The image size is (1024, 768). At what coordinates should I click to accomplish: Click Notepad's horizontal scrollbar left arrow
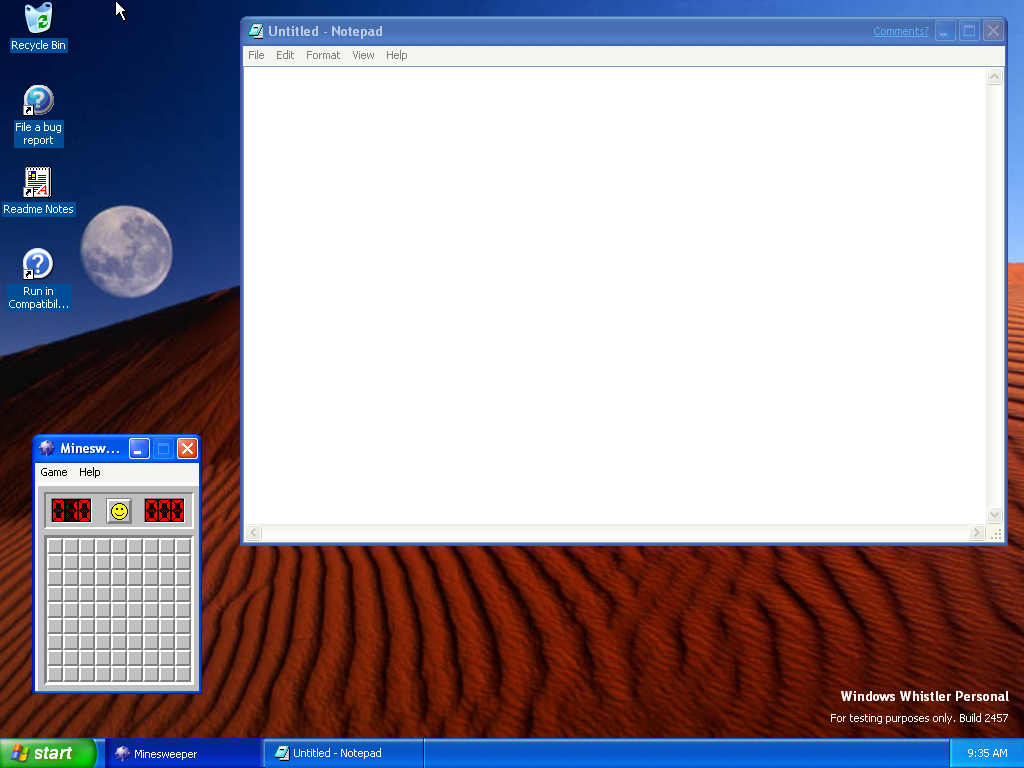click(253, 532)
